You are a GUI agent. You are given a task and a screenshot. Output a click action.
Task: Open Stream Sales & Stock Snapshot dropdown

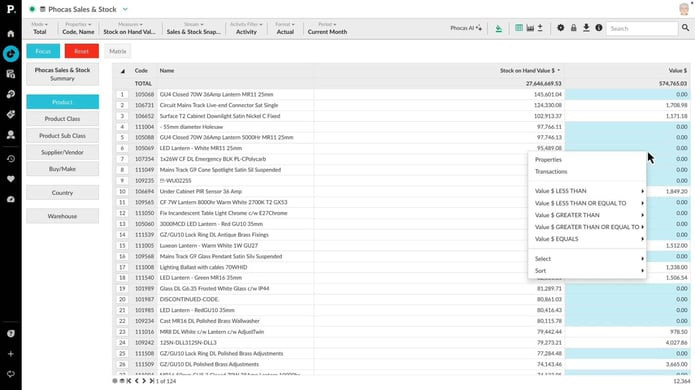pos(194,28)
